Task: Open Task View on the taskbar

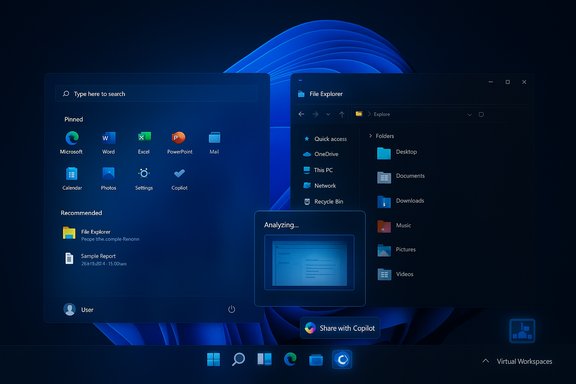Action: pos(264,359)
